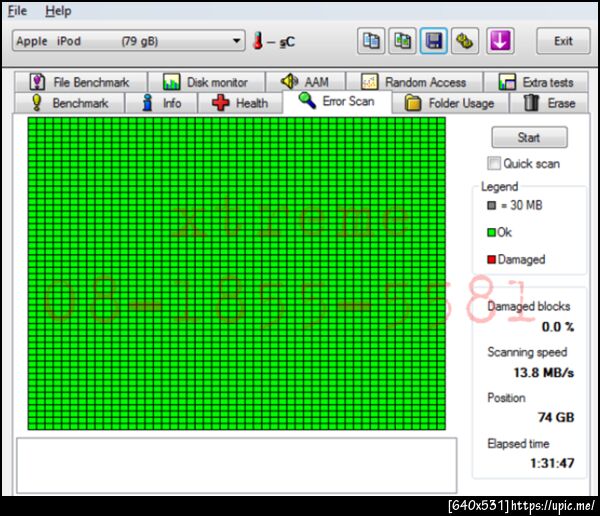Click the thermometer temperature icon
The image size is (600, 516).
click(x=258, y=41)
